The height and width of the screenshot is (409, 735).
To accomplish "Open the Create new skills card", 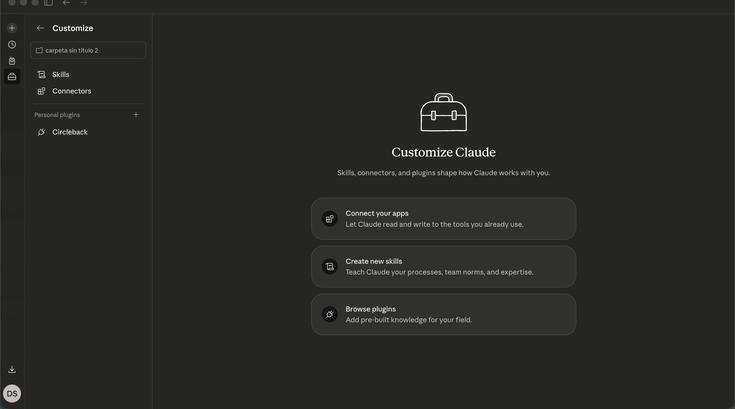I will [443, 267].
